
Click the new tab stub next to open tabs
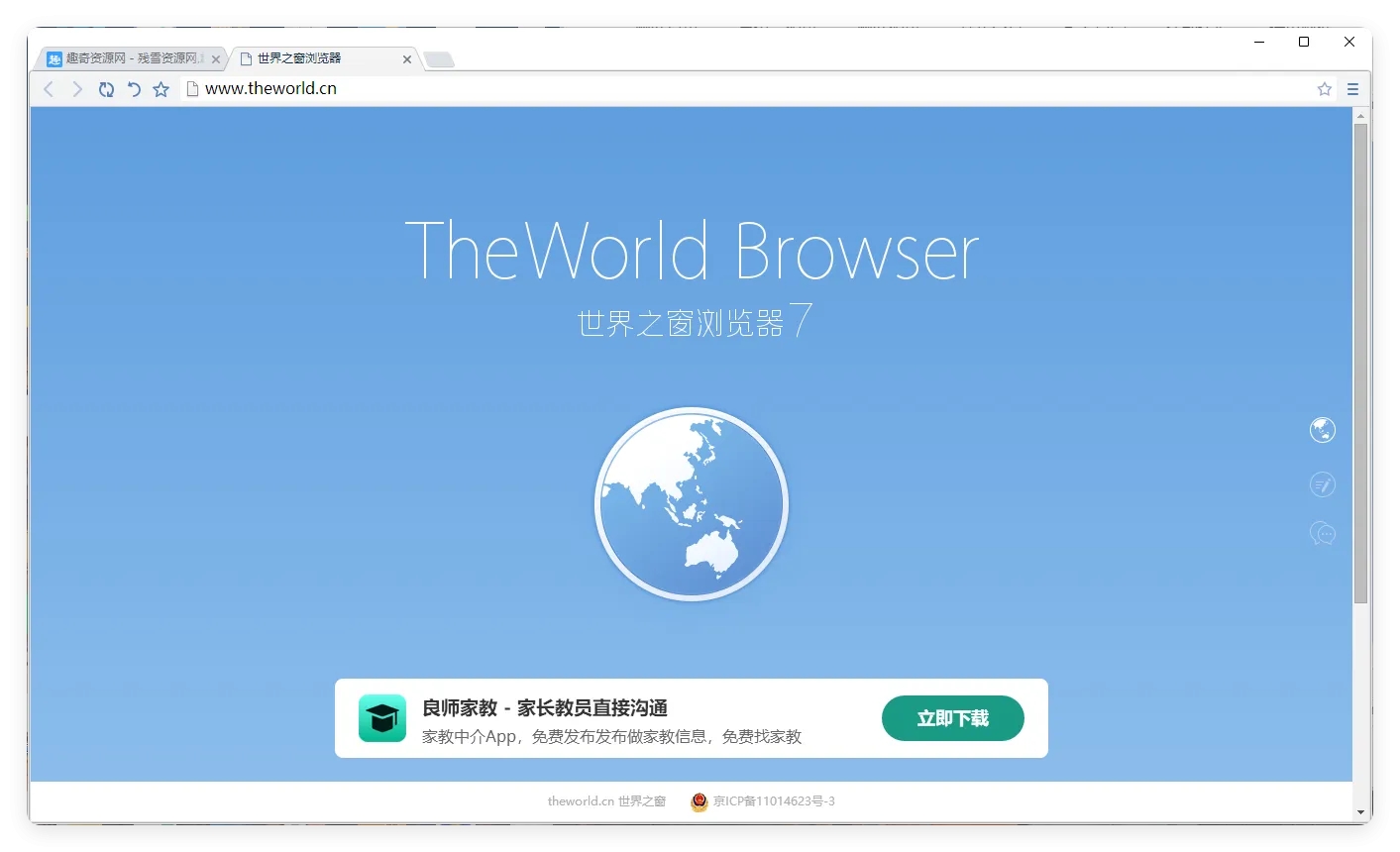[439, 58]
